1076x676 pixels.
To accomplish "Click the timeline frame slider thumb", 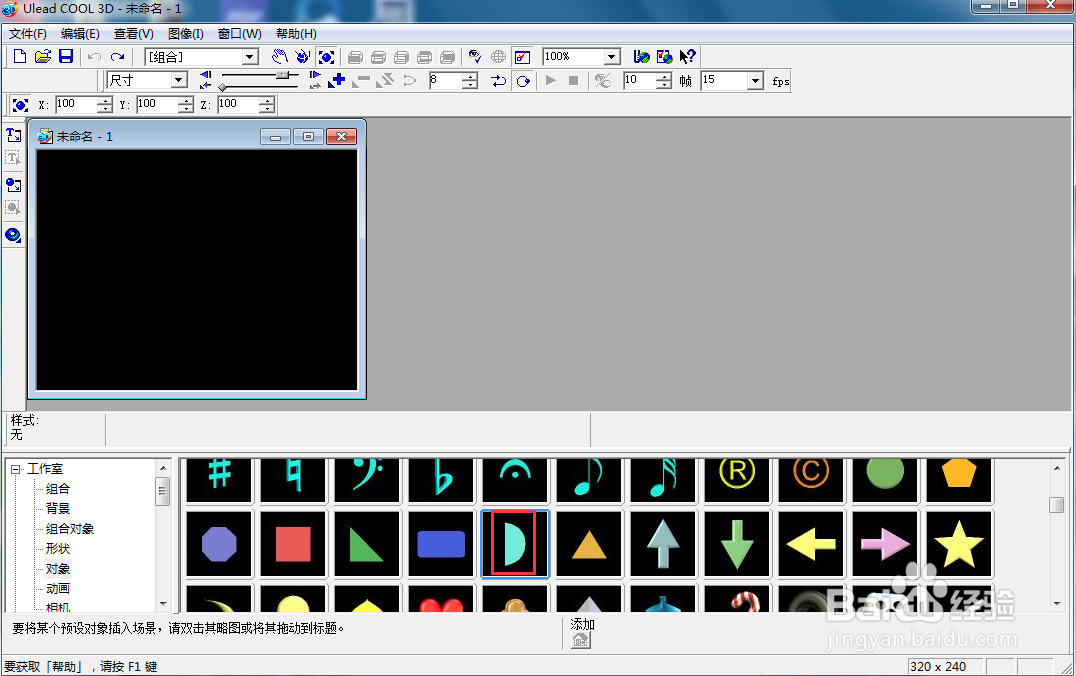I will tap(282, 74).
